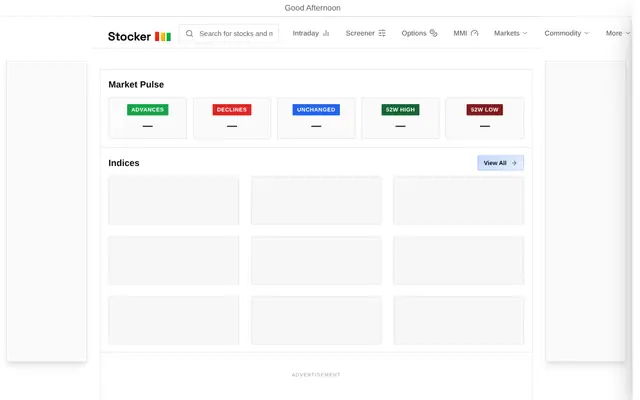Click View All indices button
This screenshot has width=640, height=400.
point(500,163)
